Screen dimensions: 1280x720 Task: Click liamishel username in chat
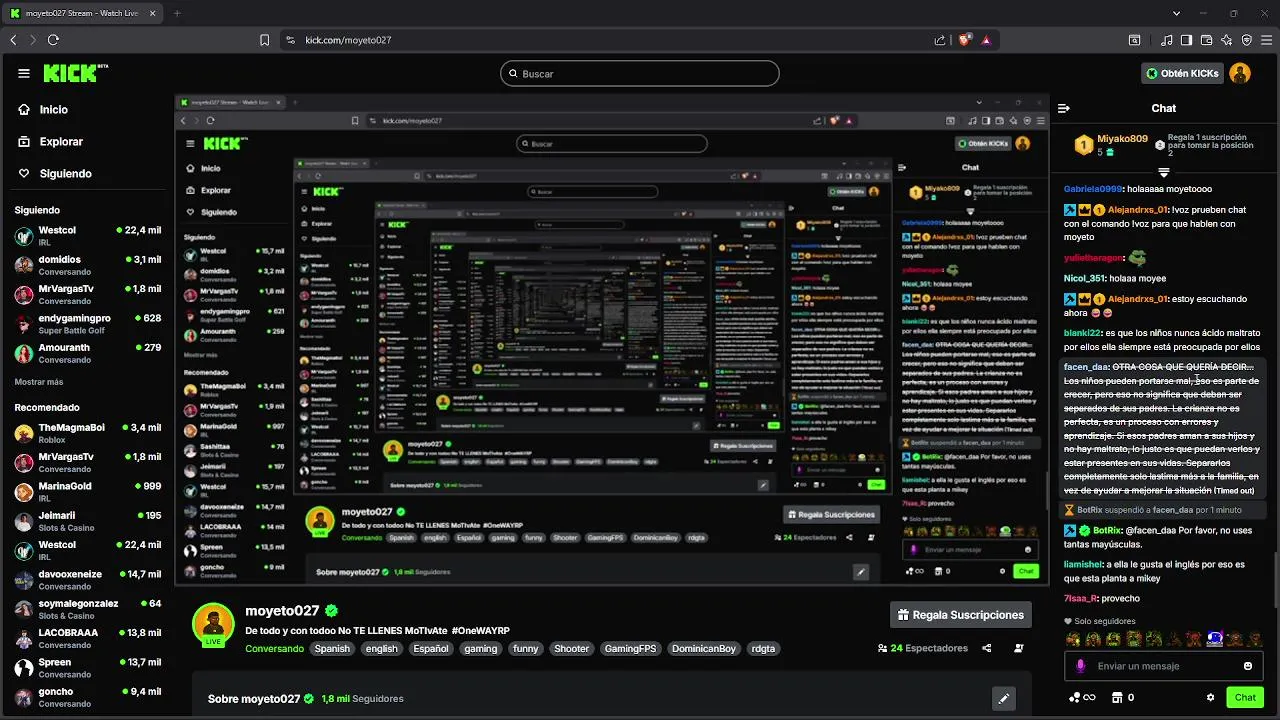click(1085, 564)
